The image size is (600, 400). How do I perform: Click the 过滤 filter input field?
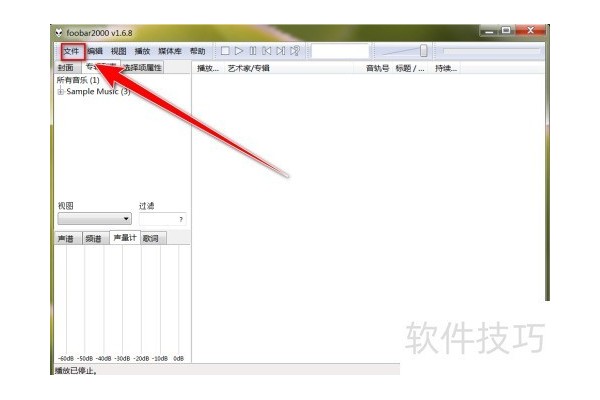pyautogui.click(x=163, y=219)
